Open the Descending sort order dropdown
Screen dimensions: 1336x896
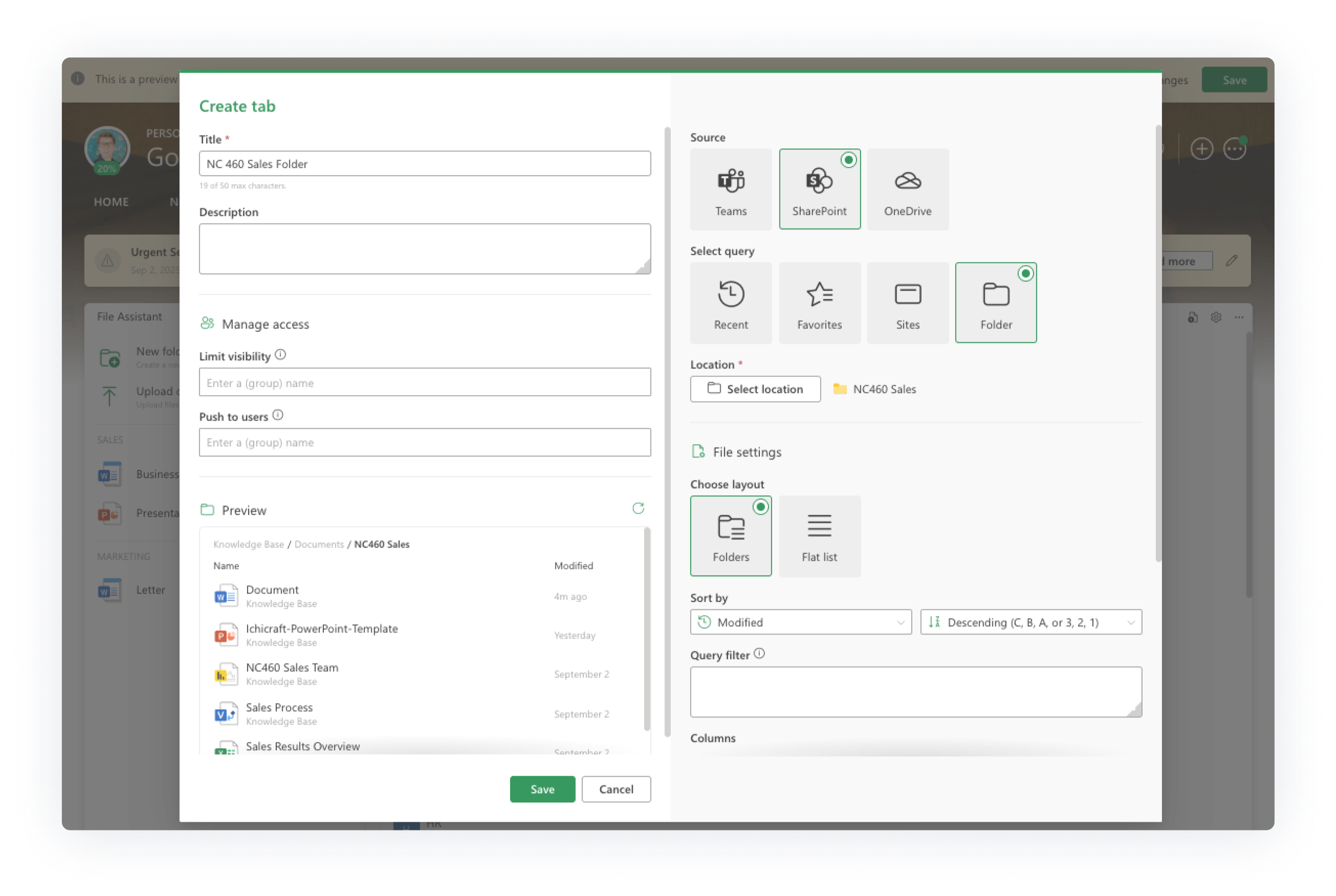click(x=1031, y=622)
